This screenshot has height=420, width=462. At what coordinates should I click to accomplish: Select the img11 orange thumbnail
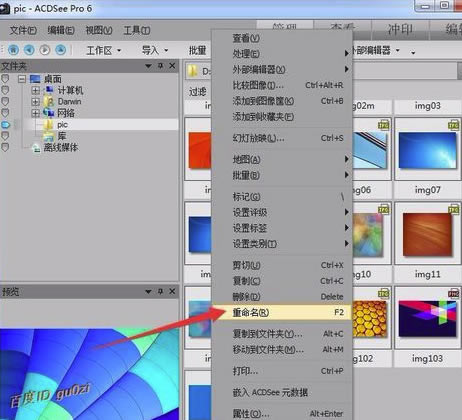[x=427, y=234]
